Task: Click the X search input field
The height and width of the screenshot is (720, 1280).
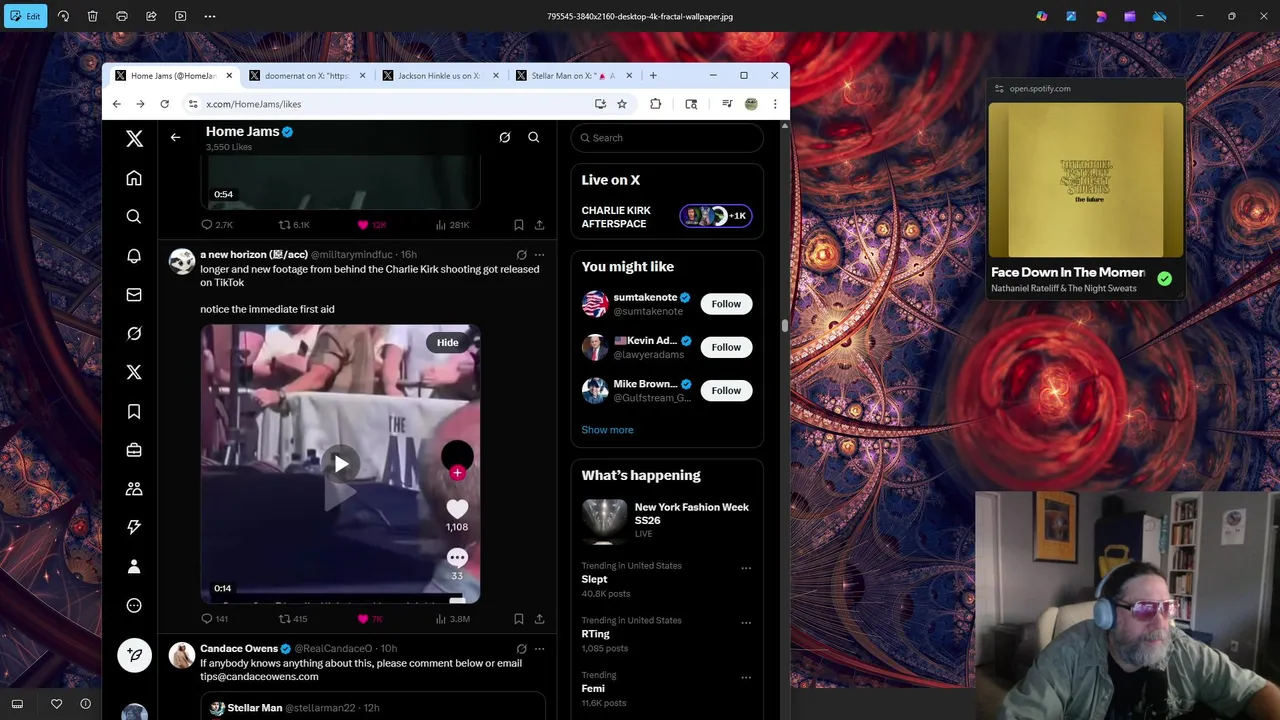Action: [x=667, y=138]
